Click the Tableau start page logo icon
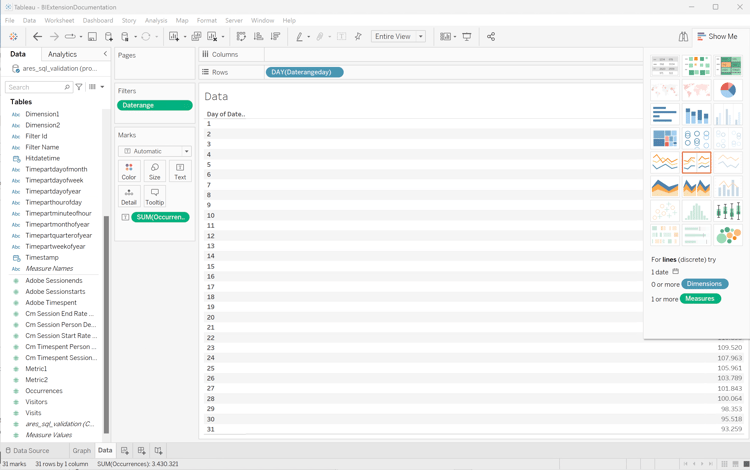Viewport: 750px width, 470px height. (x=13, y=37)
